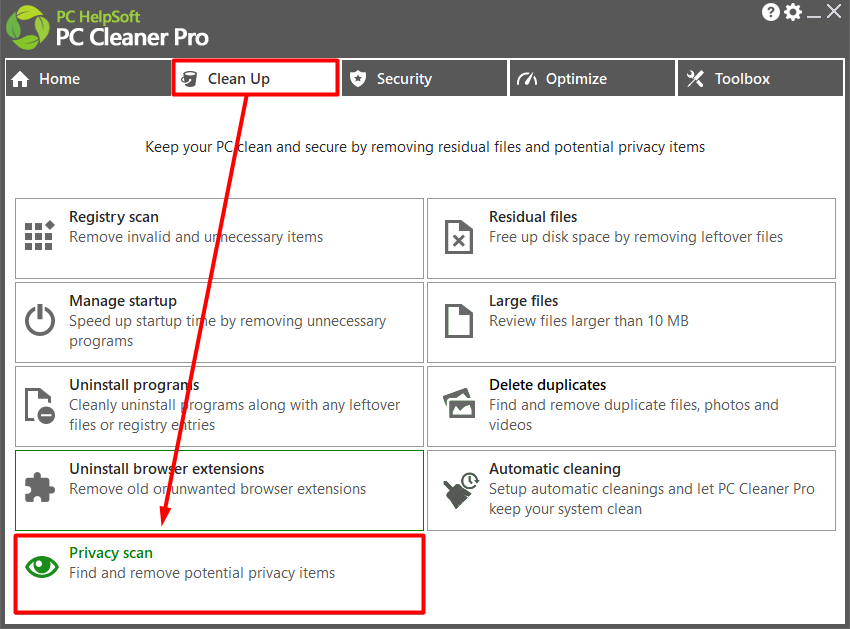Viewport: 850px width, 629px height.
Task: Open Uninstall programs
Action: (220, 407)
